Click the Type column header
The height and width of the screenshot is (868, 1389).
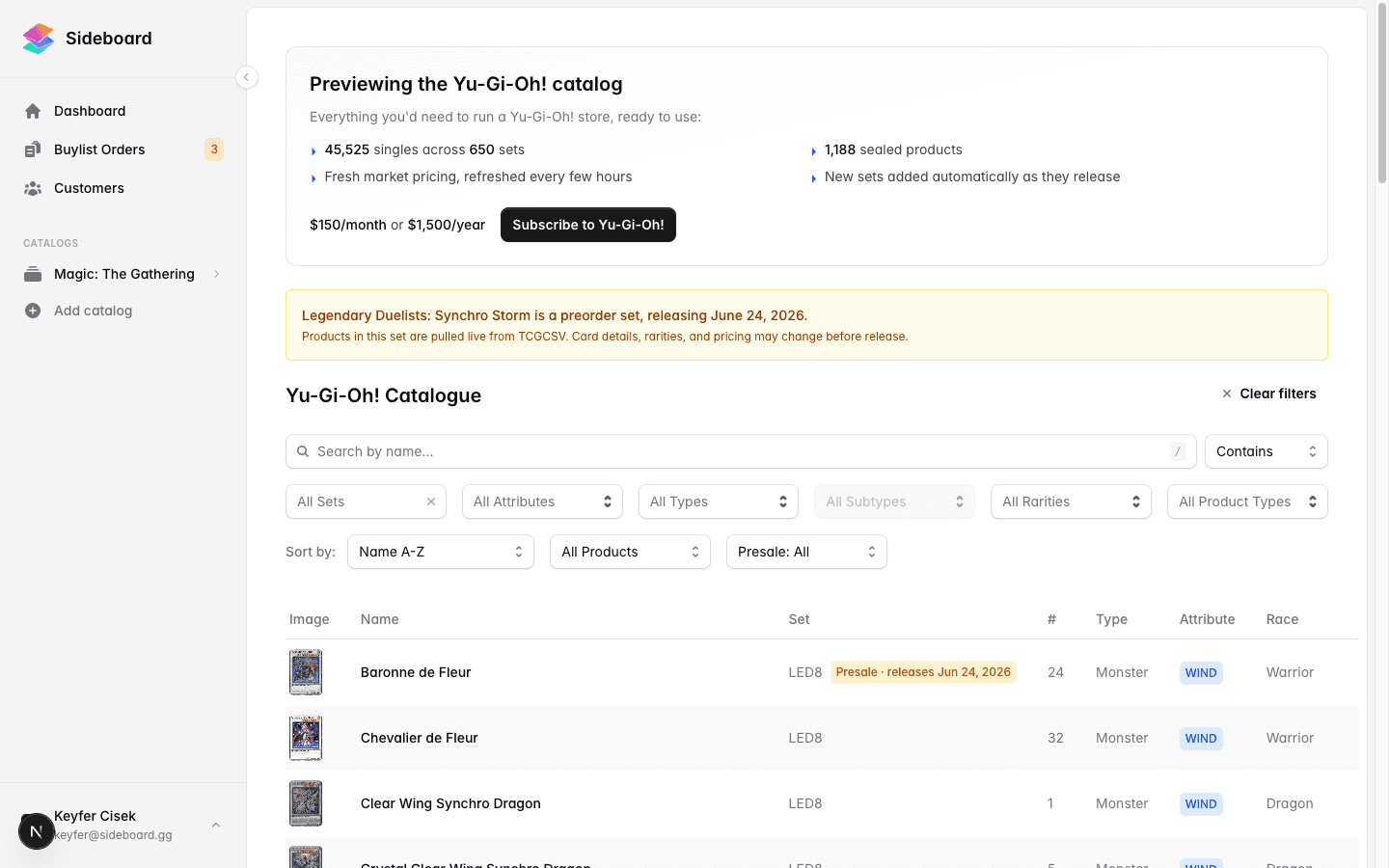[1111, 619]
